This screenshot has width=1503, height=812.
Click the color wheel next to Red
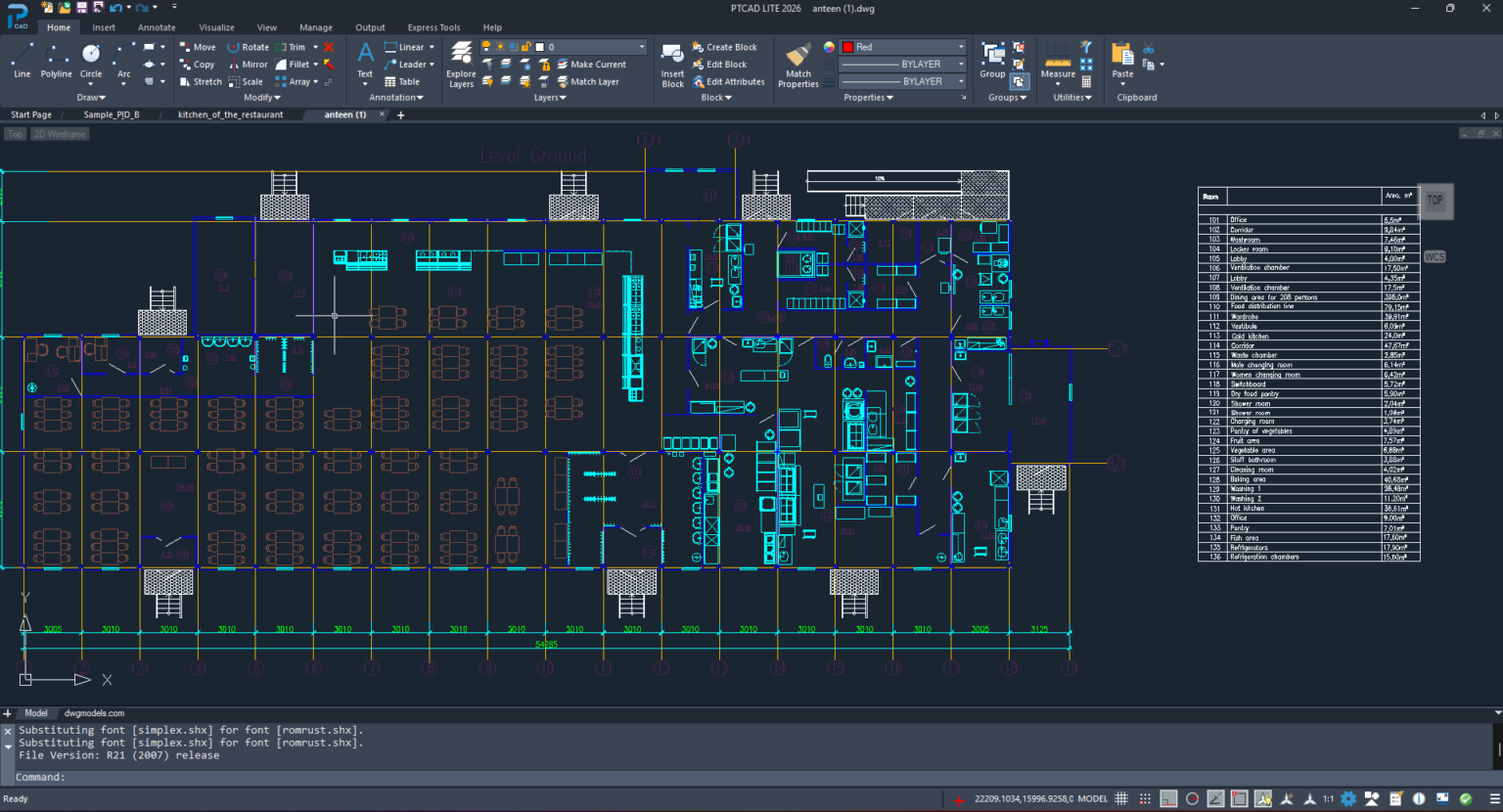pos(829,47)
